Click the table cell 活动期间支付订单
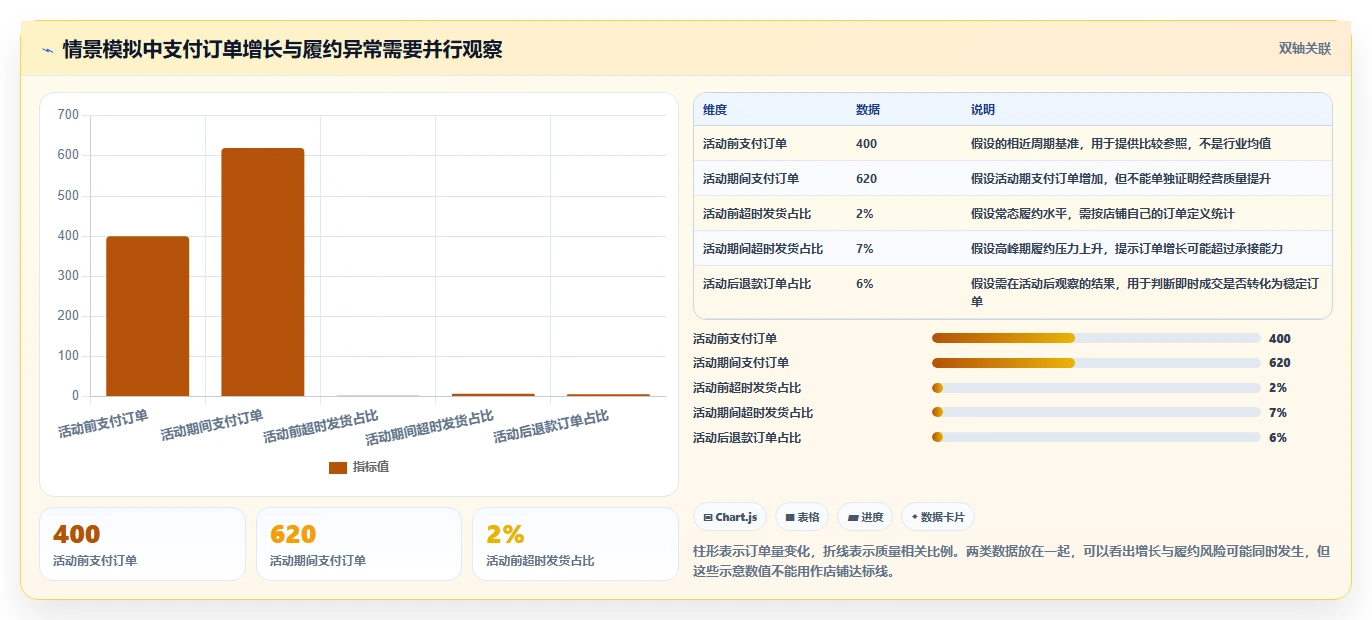This screenshot has height=620, width=1372. coord(751,179)
